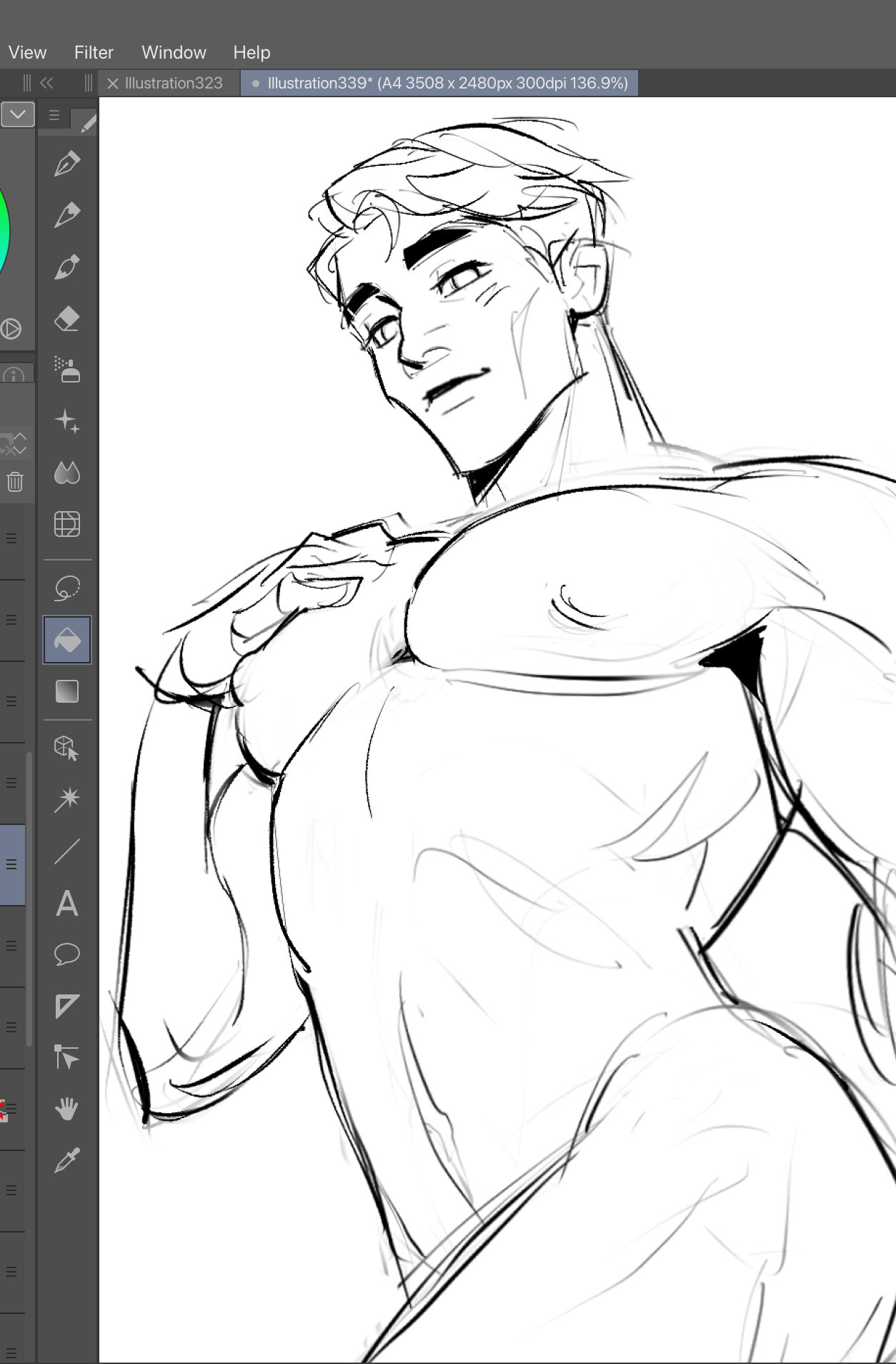896x1364 pixels.
Task: Select the Brush tool with dotted tip
Action: [67, 267]
